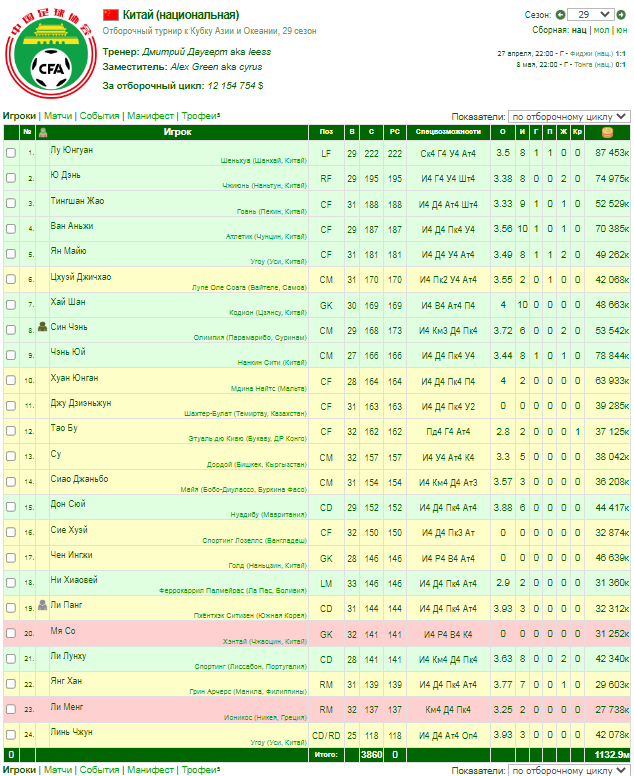Open the top Манифест tab

[150, 116]
